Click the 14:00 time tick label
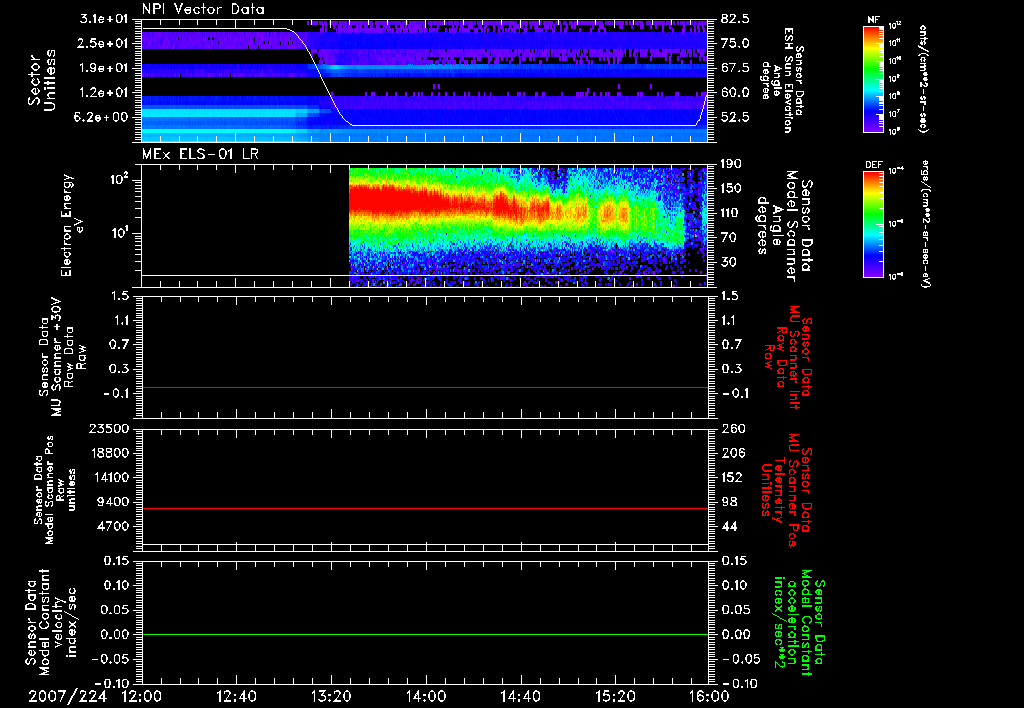The width and height of the screenshot is (1024, 708). [426, 697]
